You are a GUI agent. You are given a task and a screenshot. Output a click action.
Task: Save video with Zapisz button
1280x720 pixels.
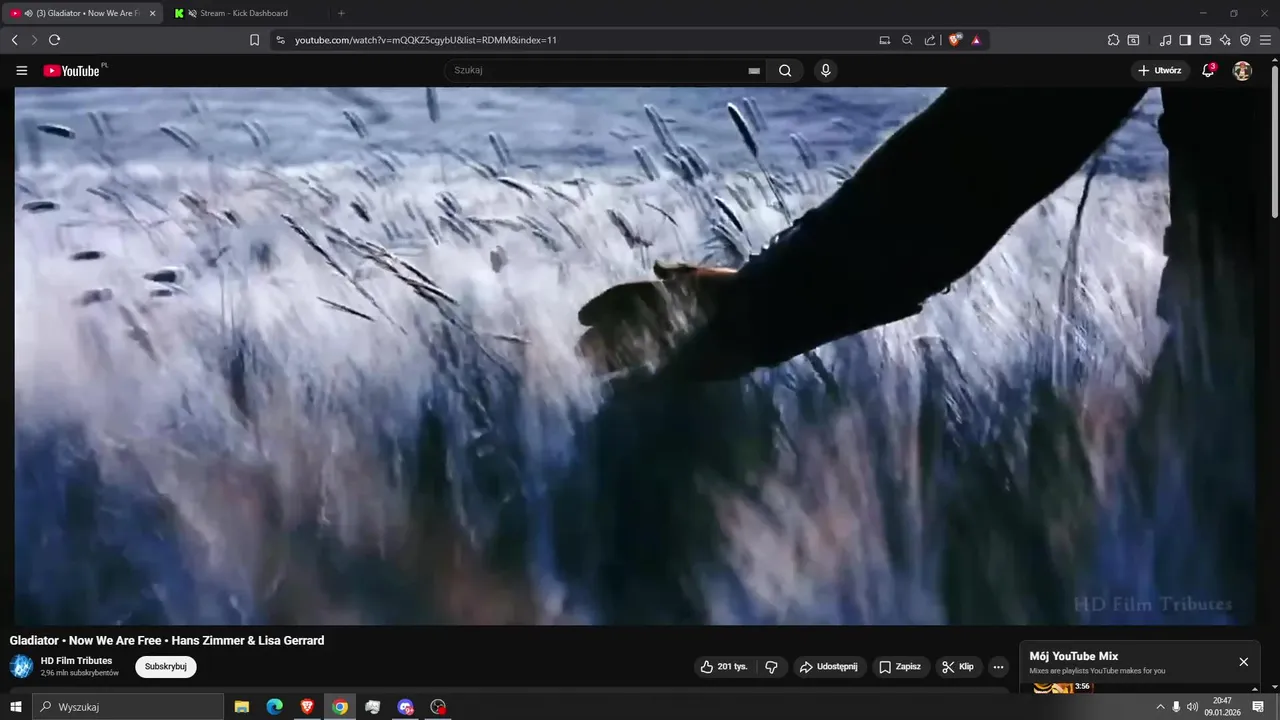pos(900,667)
